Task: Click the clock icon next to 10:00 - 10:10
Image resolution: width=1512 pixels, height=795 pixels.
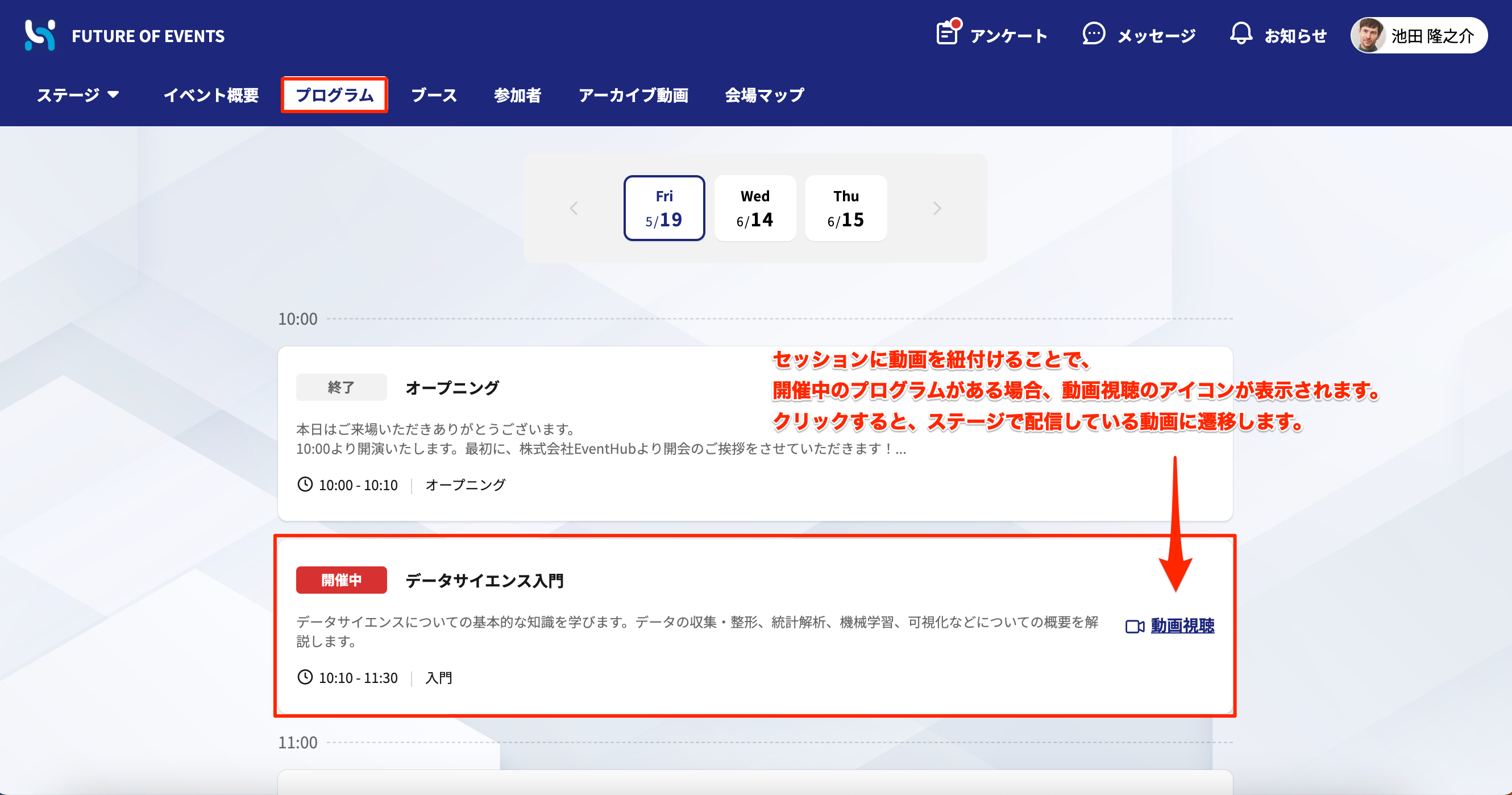Action: click(x=305, y=485)
